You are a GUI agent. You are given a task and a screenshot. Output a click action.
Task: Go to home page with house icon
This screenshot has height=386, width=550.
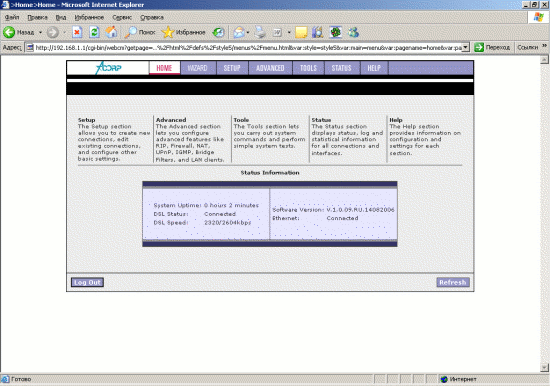(x=111, y=32)
